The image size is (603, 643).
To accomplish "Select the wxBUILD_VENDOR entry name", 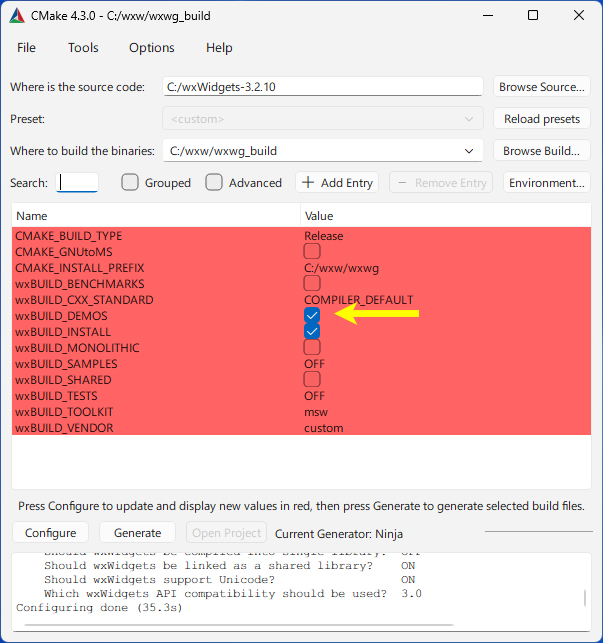I will 64,428.
